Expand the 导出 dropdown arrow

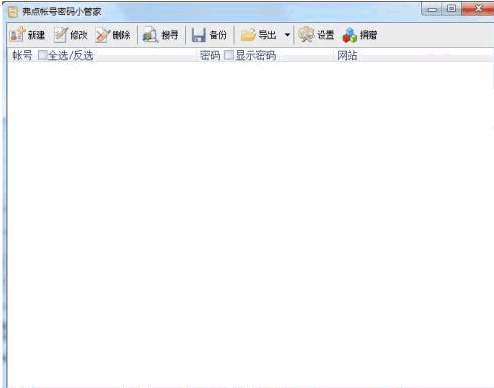click(x=287, y=35)
